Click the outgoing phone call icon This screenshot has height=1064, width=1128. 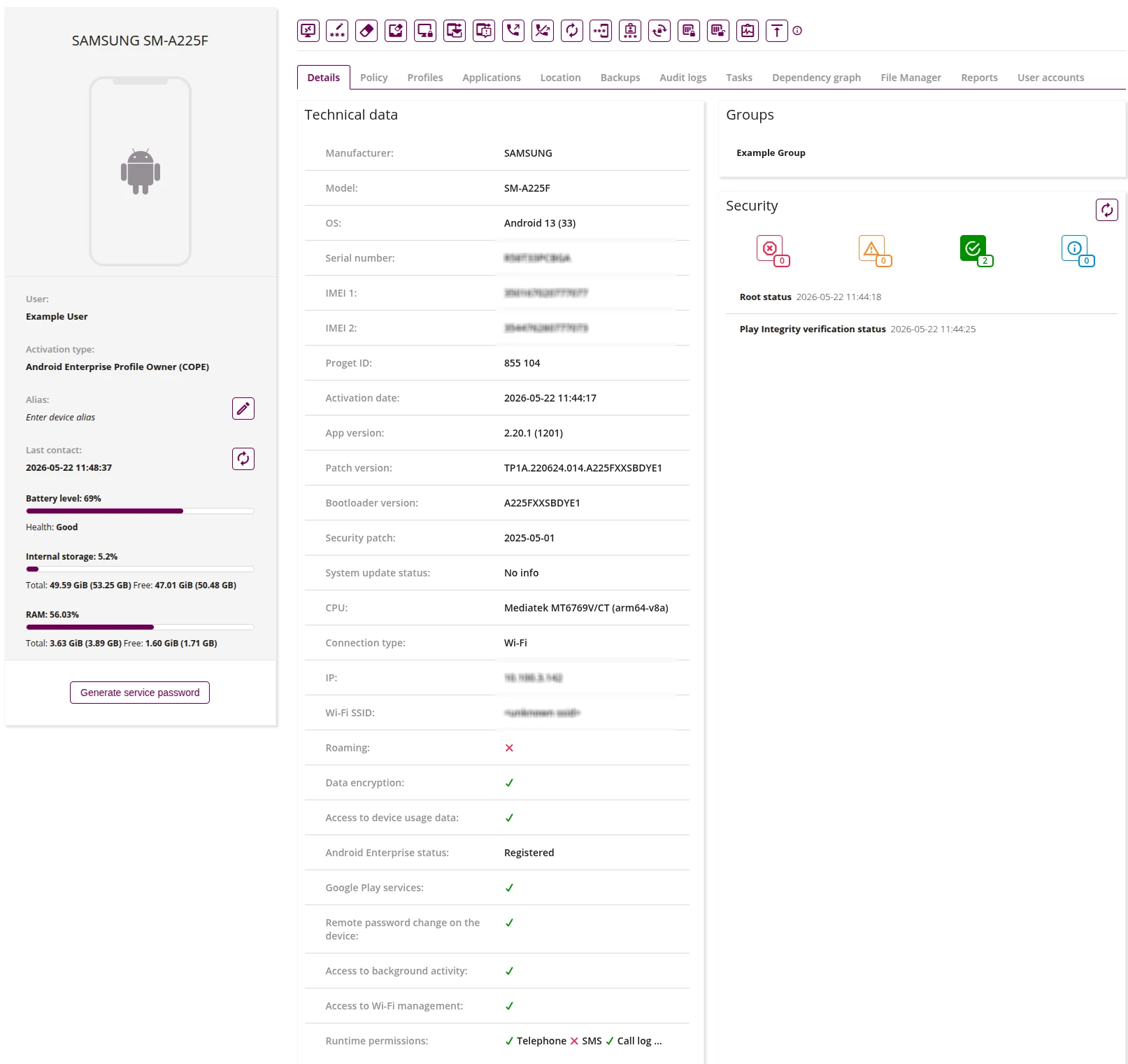click(x=513, y=31)
